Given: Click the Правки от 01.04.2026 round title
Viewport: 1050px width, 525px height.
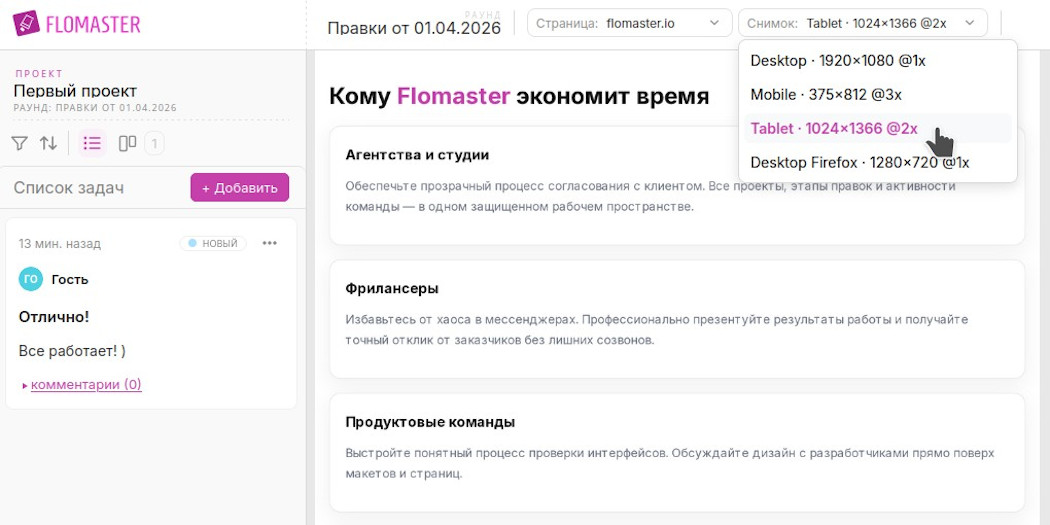Looking at the screenshot, I should point(414,28).
